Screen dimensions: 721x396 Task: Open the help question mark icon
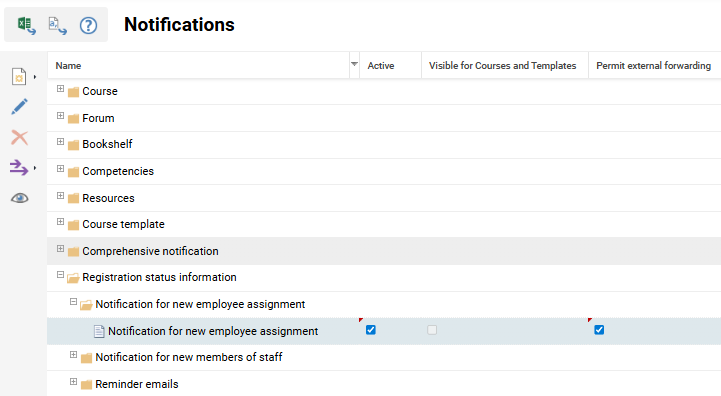(x=88, y=25)
